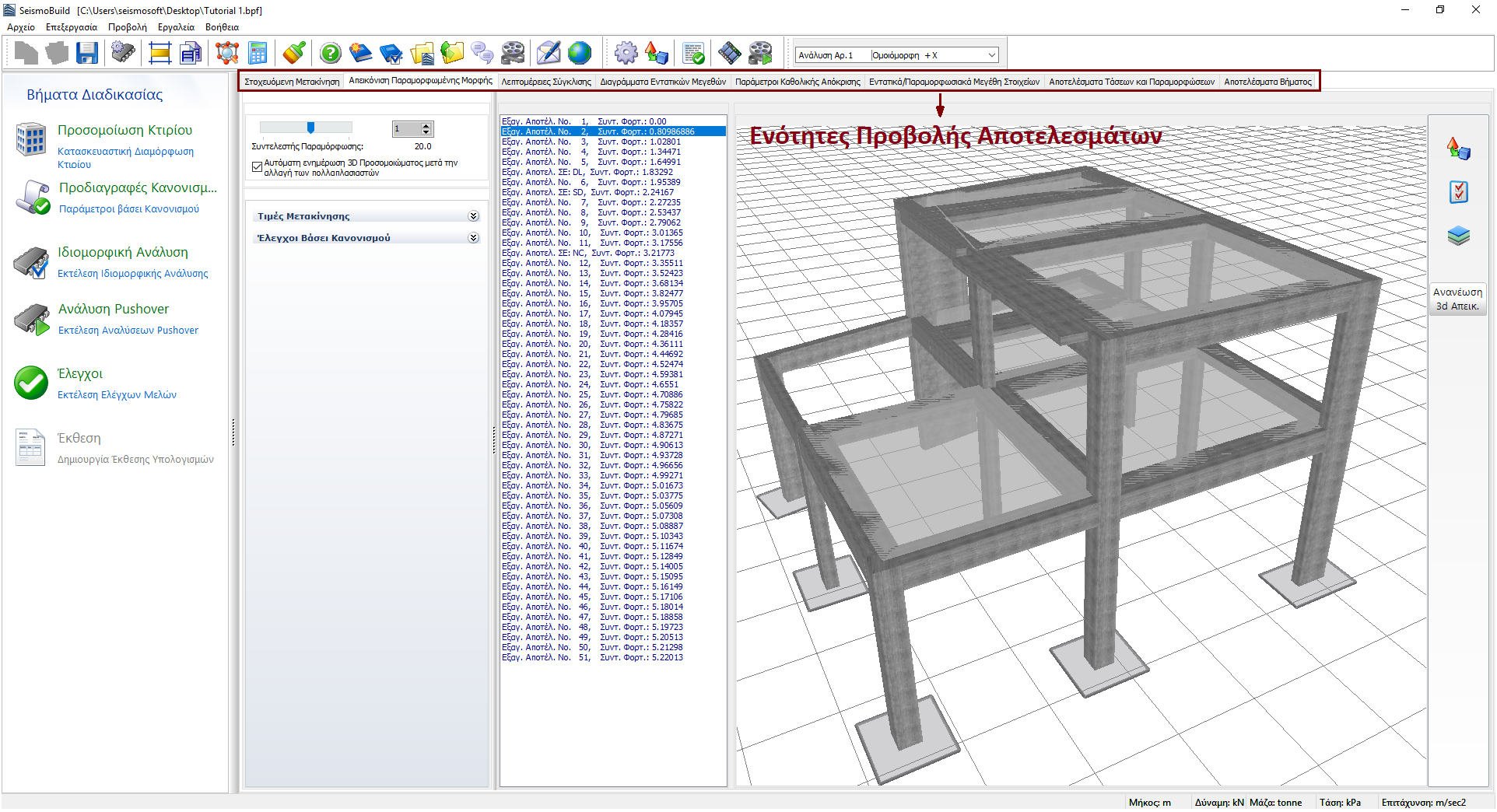Viewport: 1497px width, 812px height.
Task: Click the green question mark help icon
Action: pos(331,54)
